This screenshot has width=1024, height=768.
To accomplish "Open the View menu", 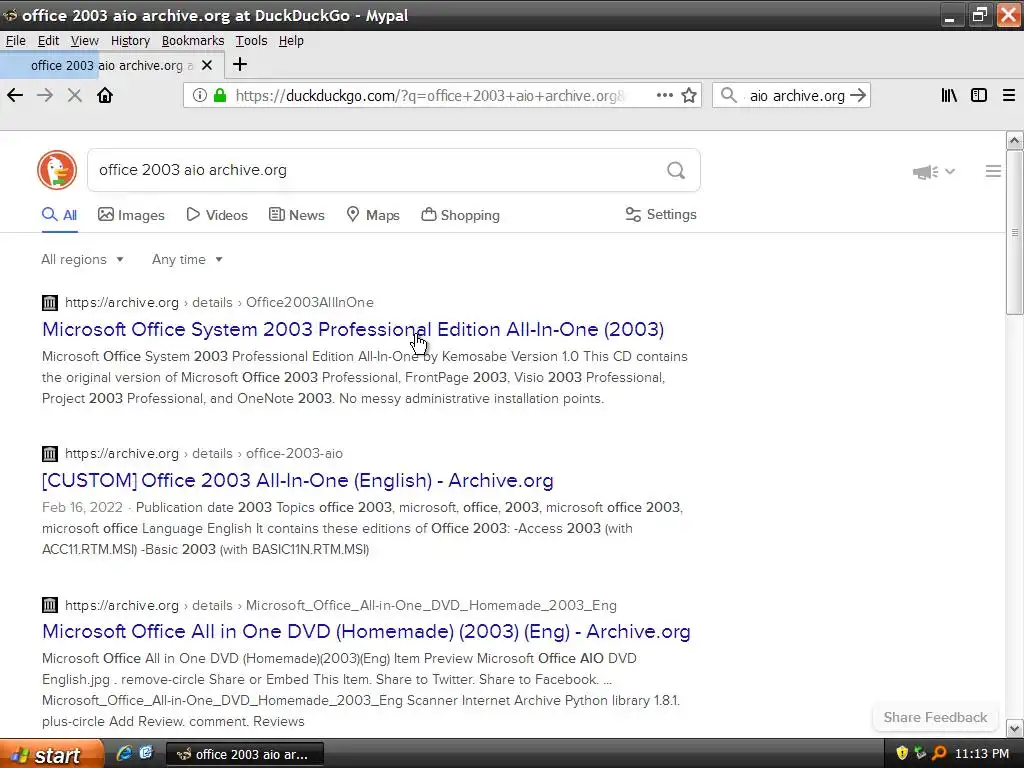I will coord(84,40).
